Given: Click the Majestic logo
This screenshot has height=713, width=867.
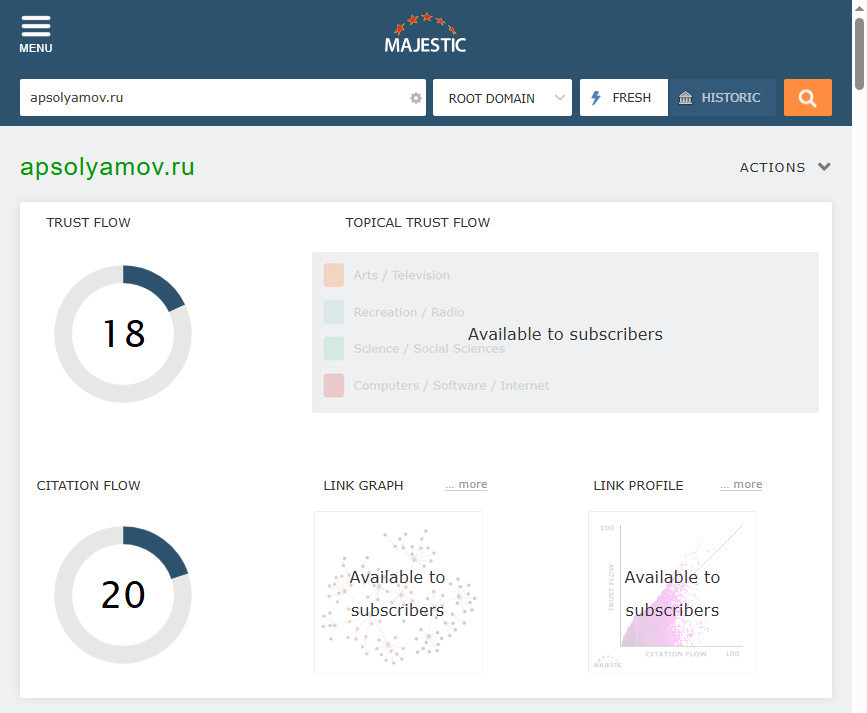Looking at the screenshot, I should click(425, 33).
